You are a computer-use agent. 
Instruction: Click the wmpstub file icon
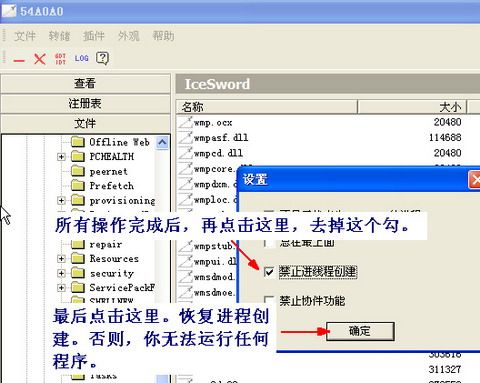[185, 246]
